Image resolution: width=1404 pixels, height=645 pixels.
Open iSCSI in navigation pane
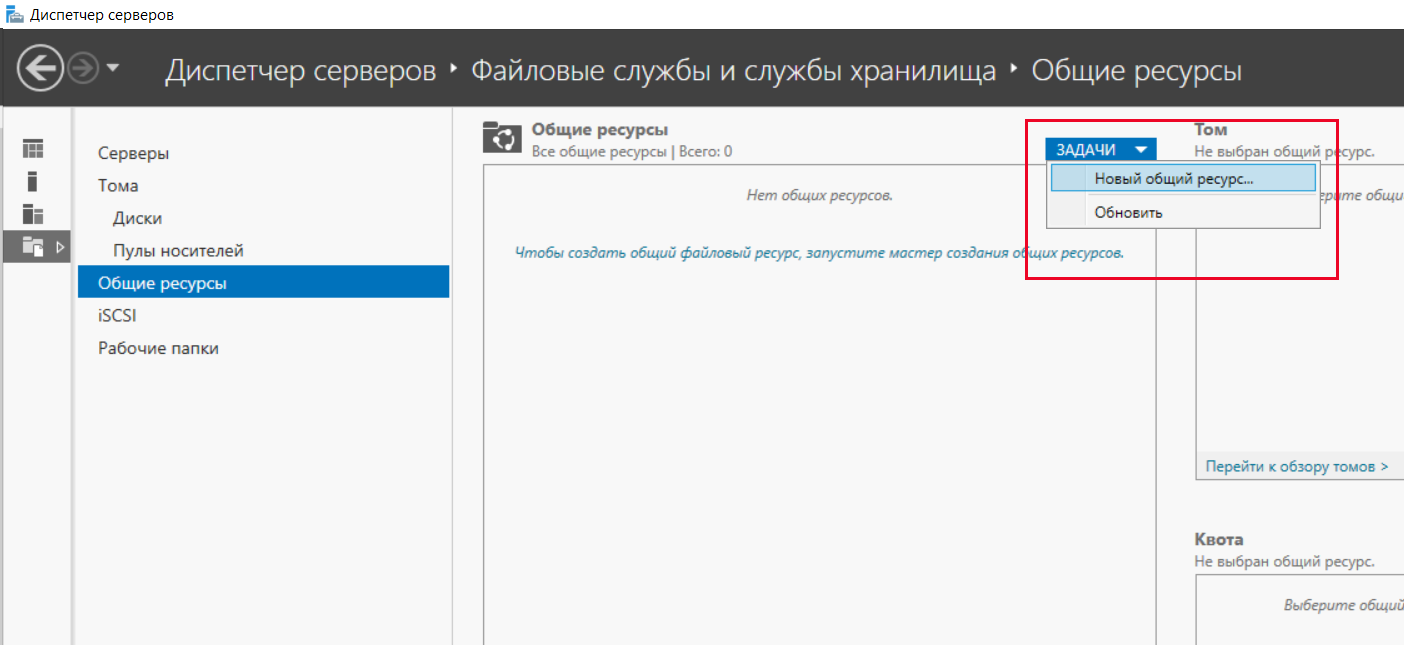pos(117,315)
